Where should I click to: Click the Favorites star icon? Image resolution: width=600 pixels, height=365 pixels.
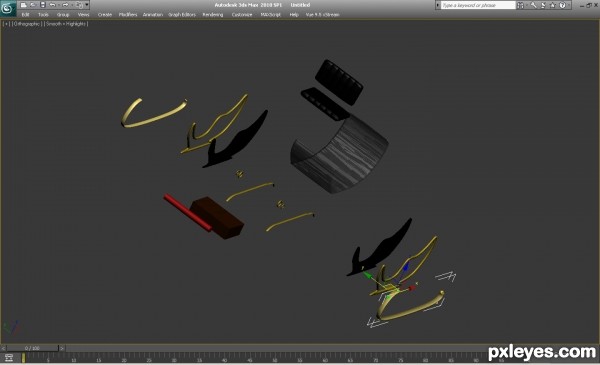pyautogui.click(x=553, y=5)
